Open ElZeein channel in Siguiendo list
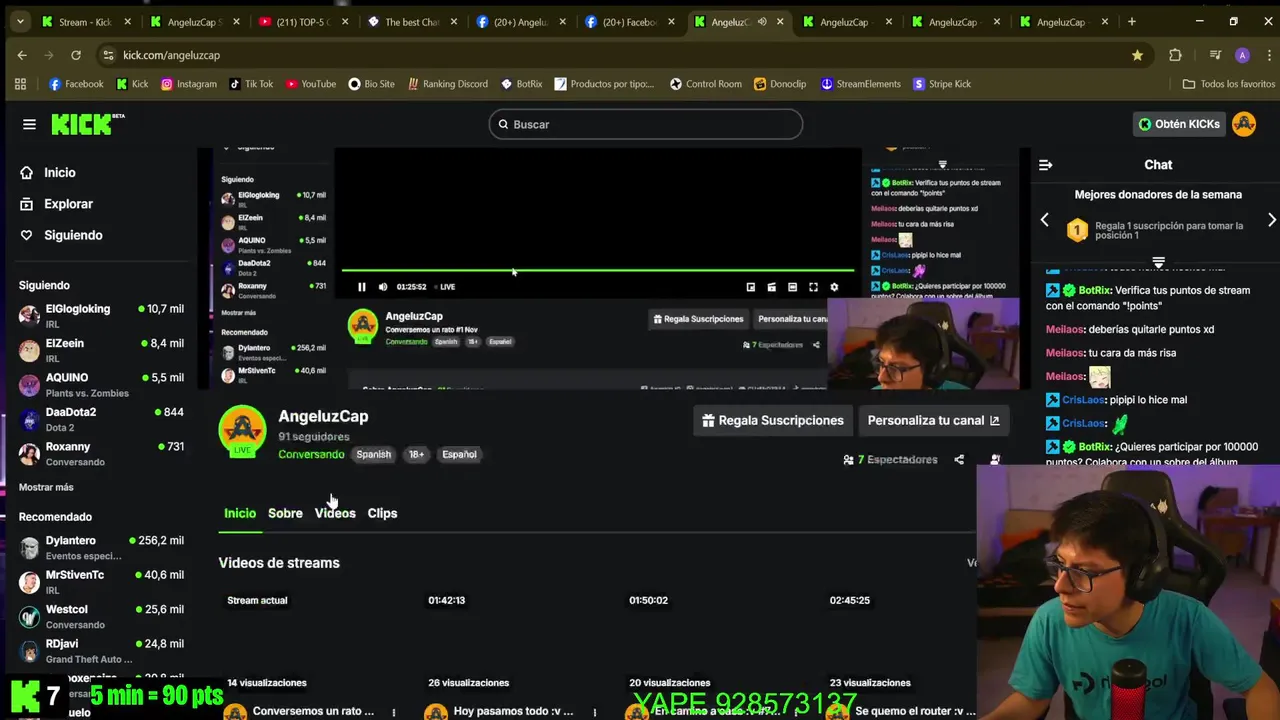The width and height of the screenshot is (1280, 720). pos(100,350)
